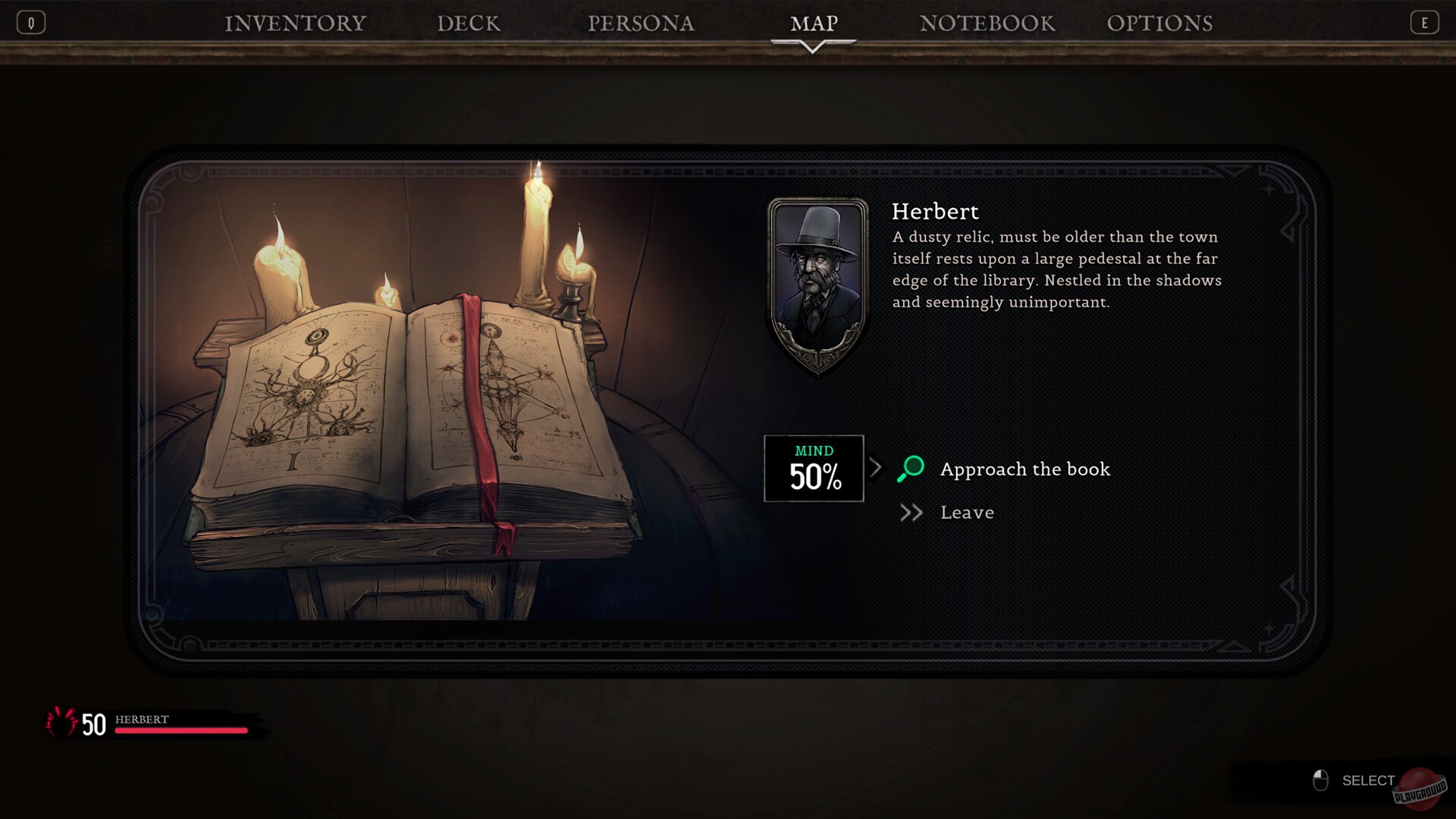Click the mouse Select hint icon

click(x=1320, y=780)
